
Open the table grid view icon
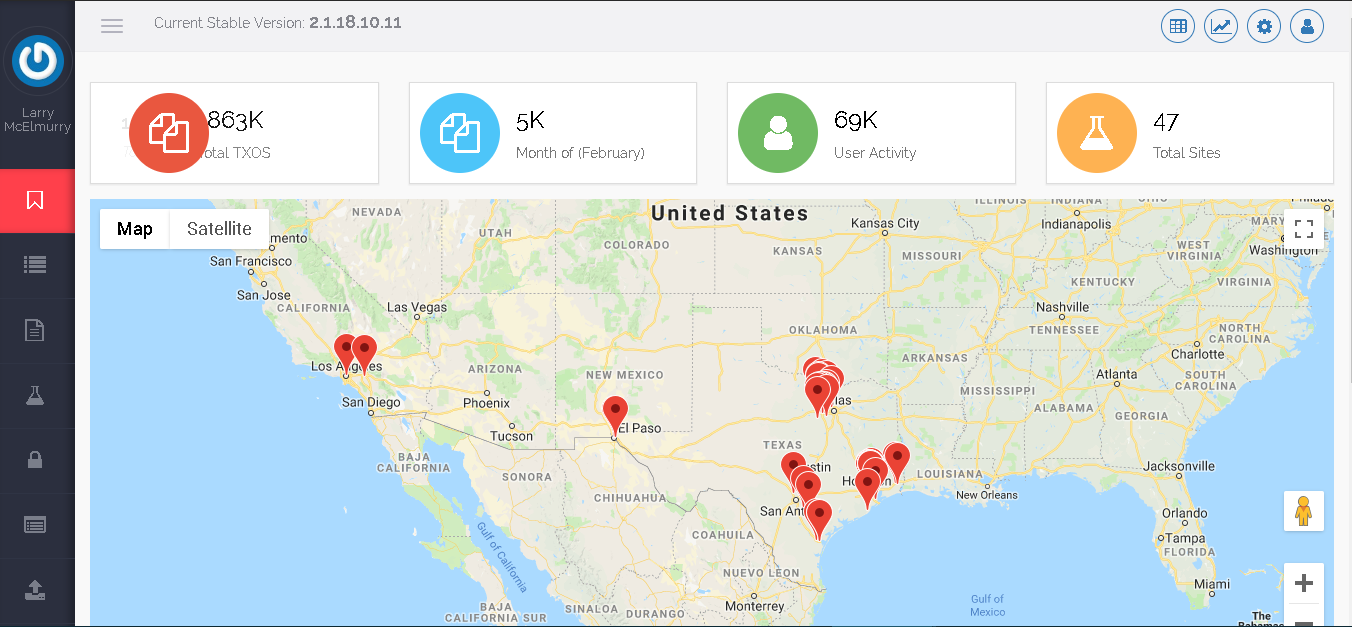(1178, 27)
